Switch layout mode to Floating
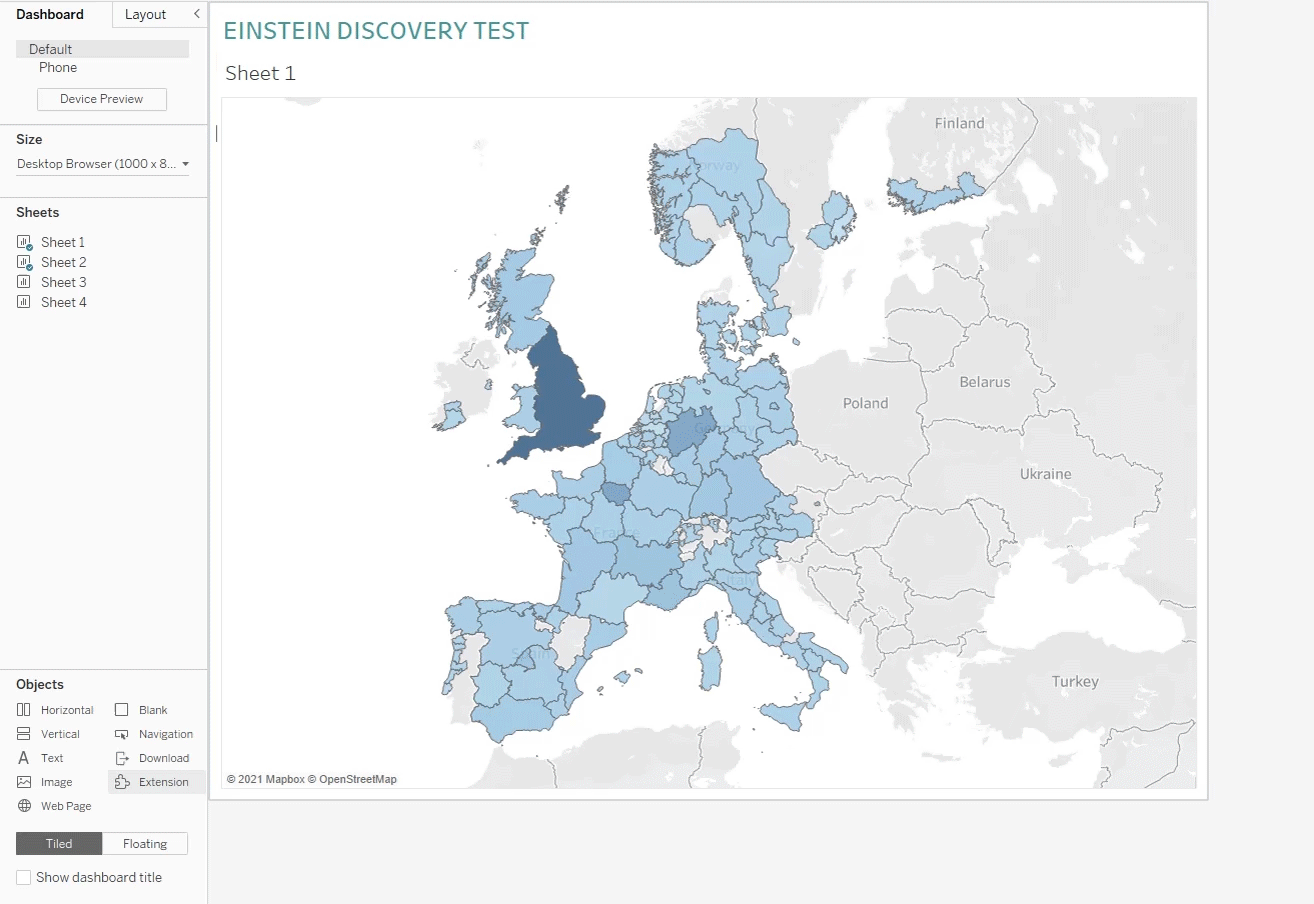The image size is (1314, 904). point(145,843)
